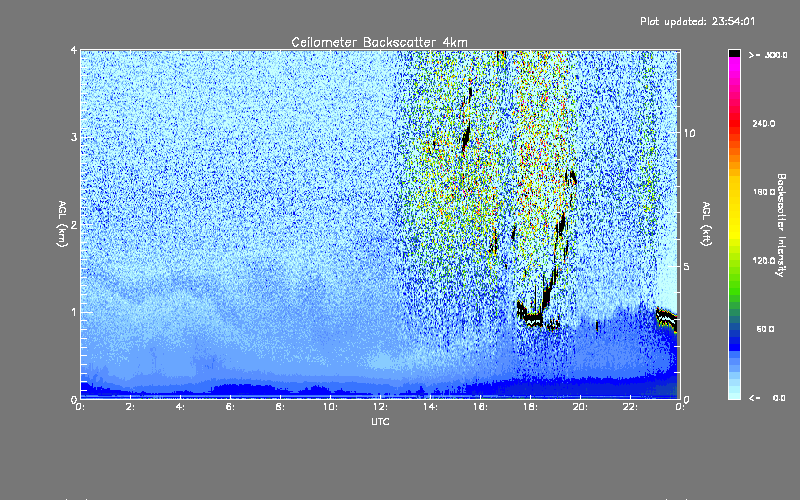The height and width of the screenshot is (500, 800).
Task: Click the '10' tick on kft axis
Action: click(x=689, y=133)
